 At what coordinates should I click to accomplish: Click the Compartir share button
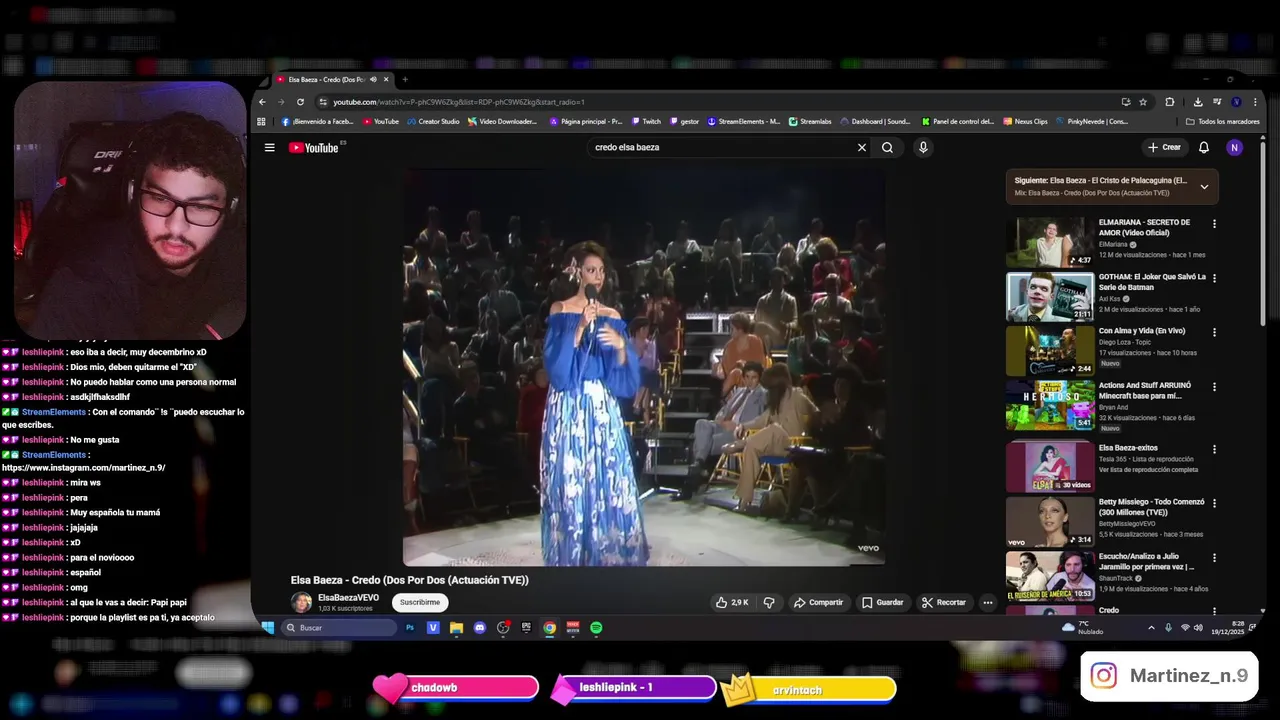click(x=818, y=602)
